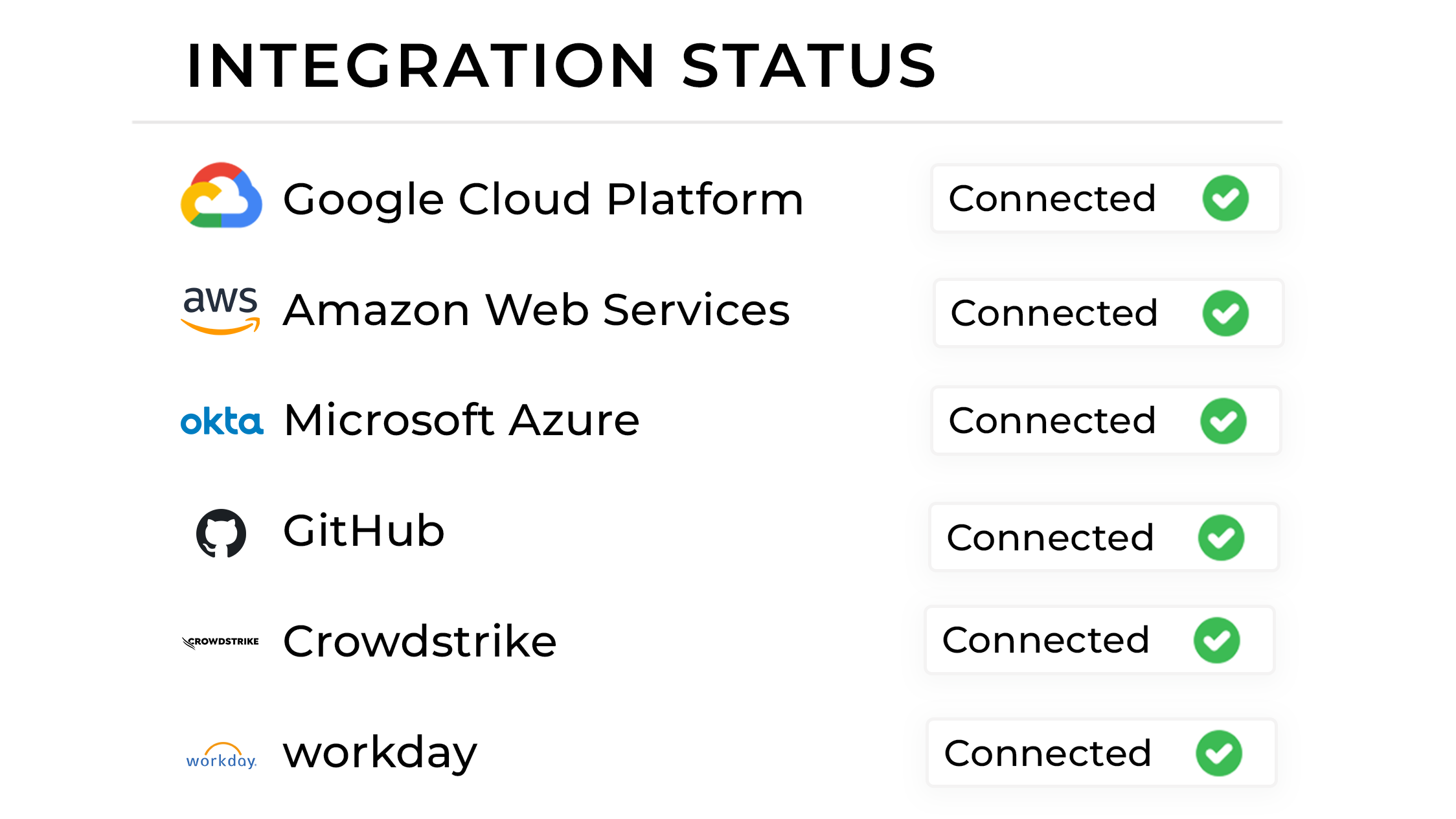This screenshot has height=819, width=1456.
Task: Click green checkmark in Microsoft Azure row
Action: point(1223,421)
